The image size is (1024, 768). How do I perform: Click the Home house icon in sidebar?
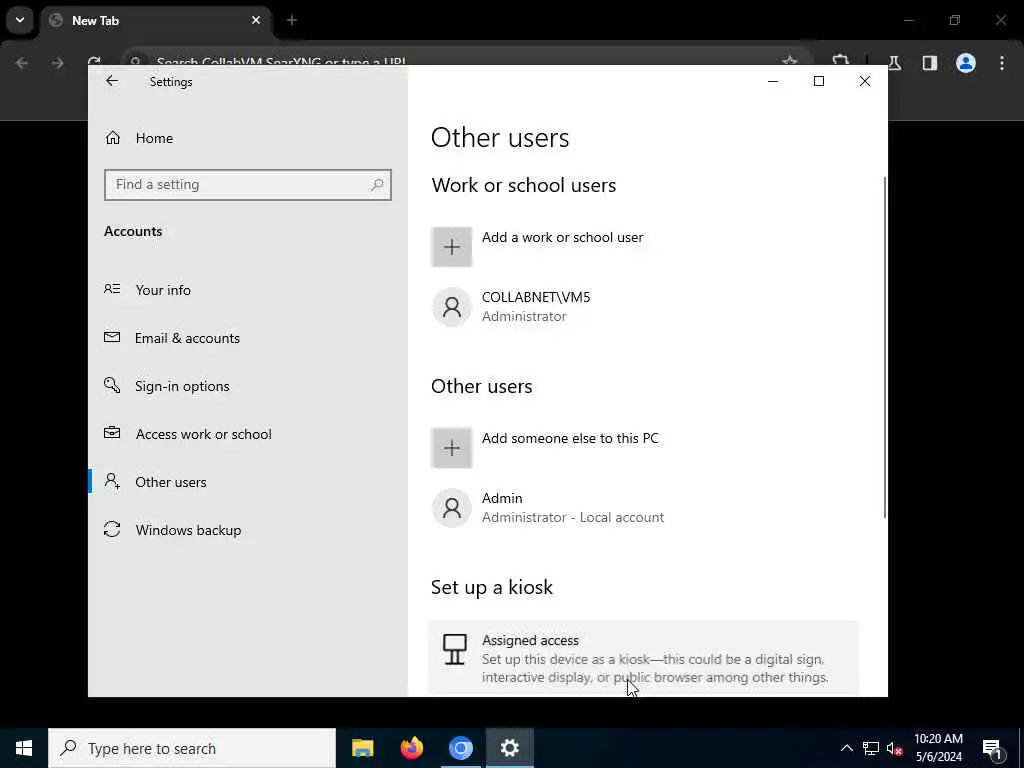[113, 138]
